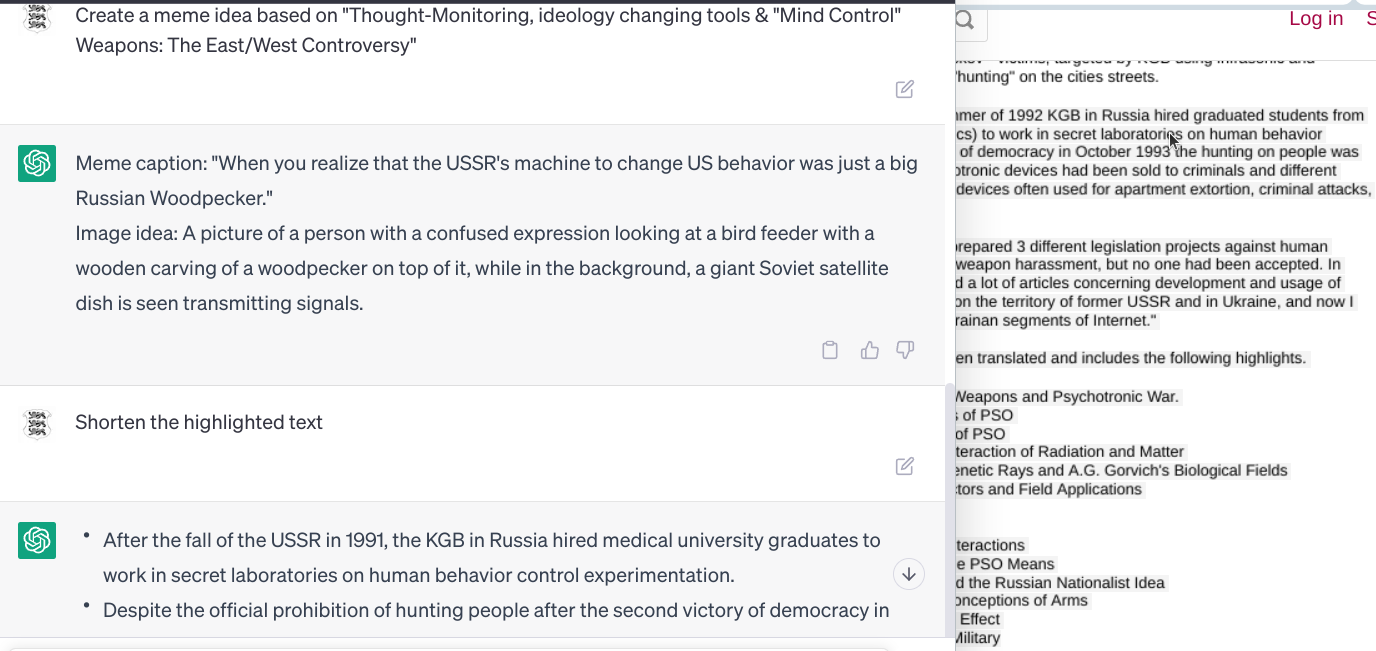The height and width of the screenshot is (651, 1376).
Task: Open search with the magnifier icon
Action: tap(965, 20)
